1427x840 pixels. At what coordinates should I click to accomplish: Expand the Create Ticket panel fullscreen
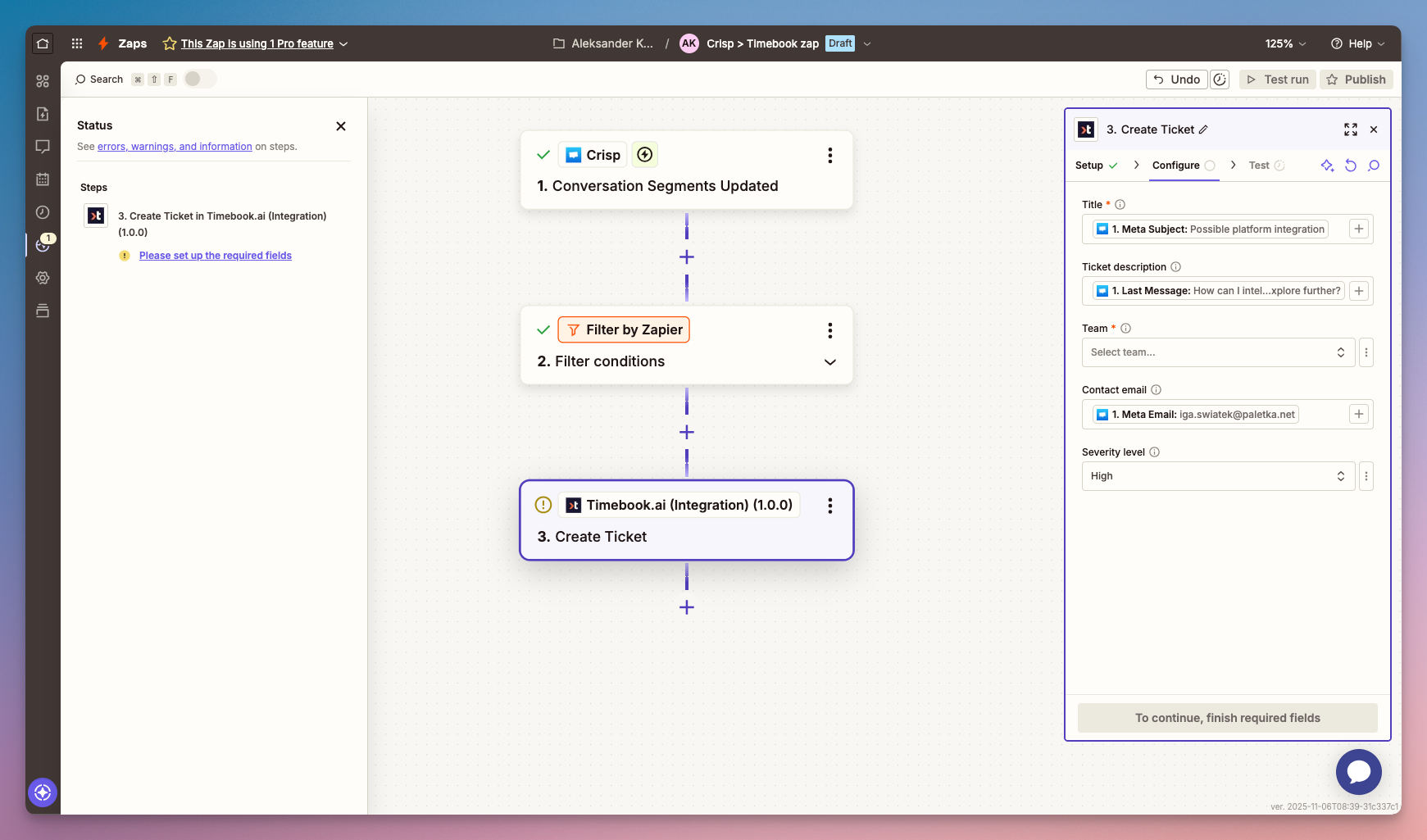tap(1350, 129)
